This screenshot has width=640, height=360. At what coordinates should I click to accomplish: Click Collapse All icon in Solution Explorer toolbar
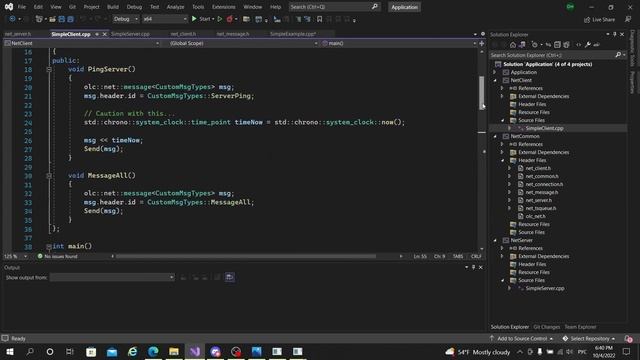coord(557,44)
